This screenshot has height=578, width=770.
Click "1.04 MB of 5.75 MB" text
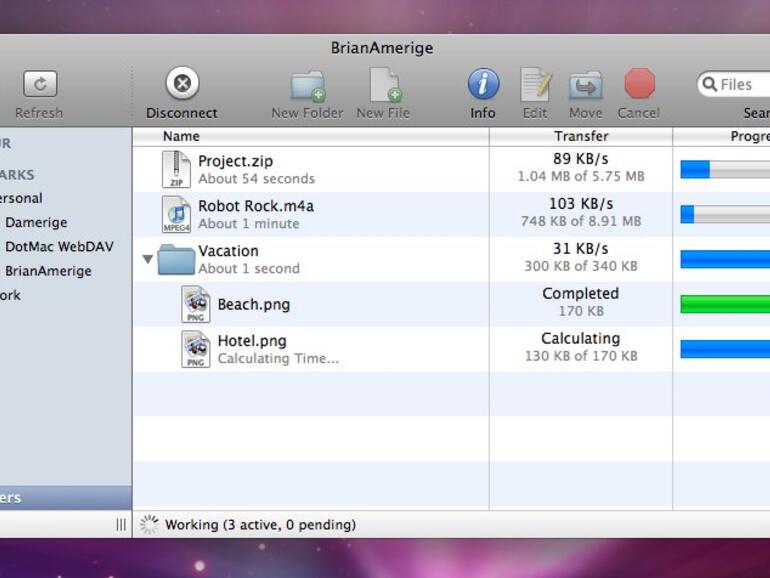click(x=581, y=176)
